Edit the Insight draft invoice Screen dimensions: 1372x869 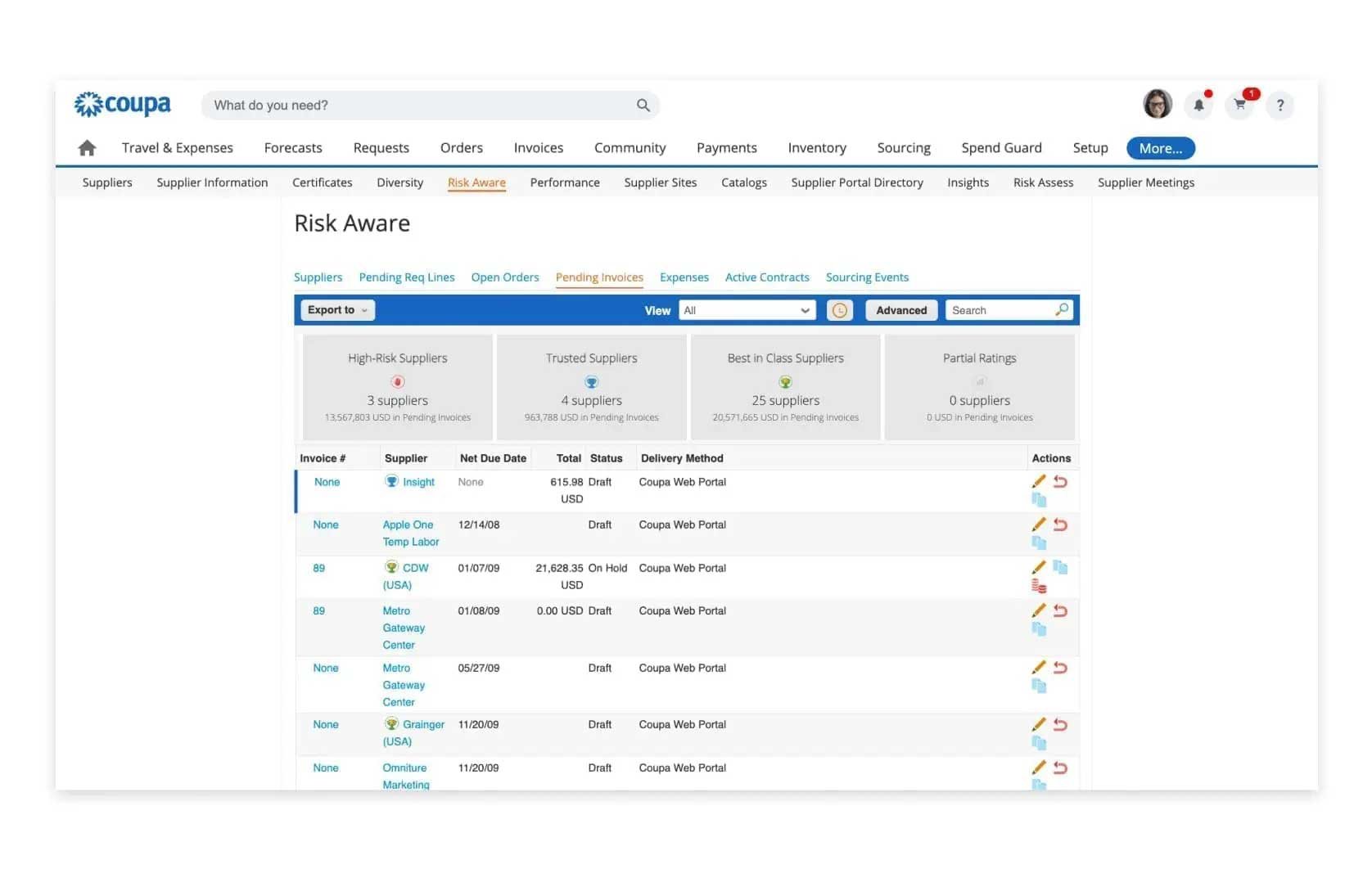point(1038,481)
